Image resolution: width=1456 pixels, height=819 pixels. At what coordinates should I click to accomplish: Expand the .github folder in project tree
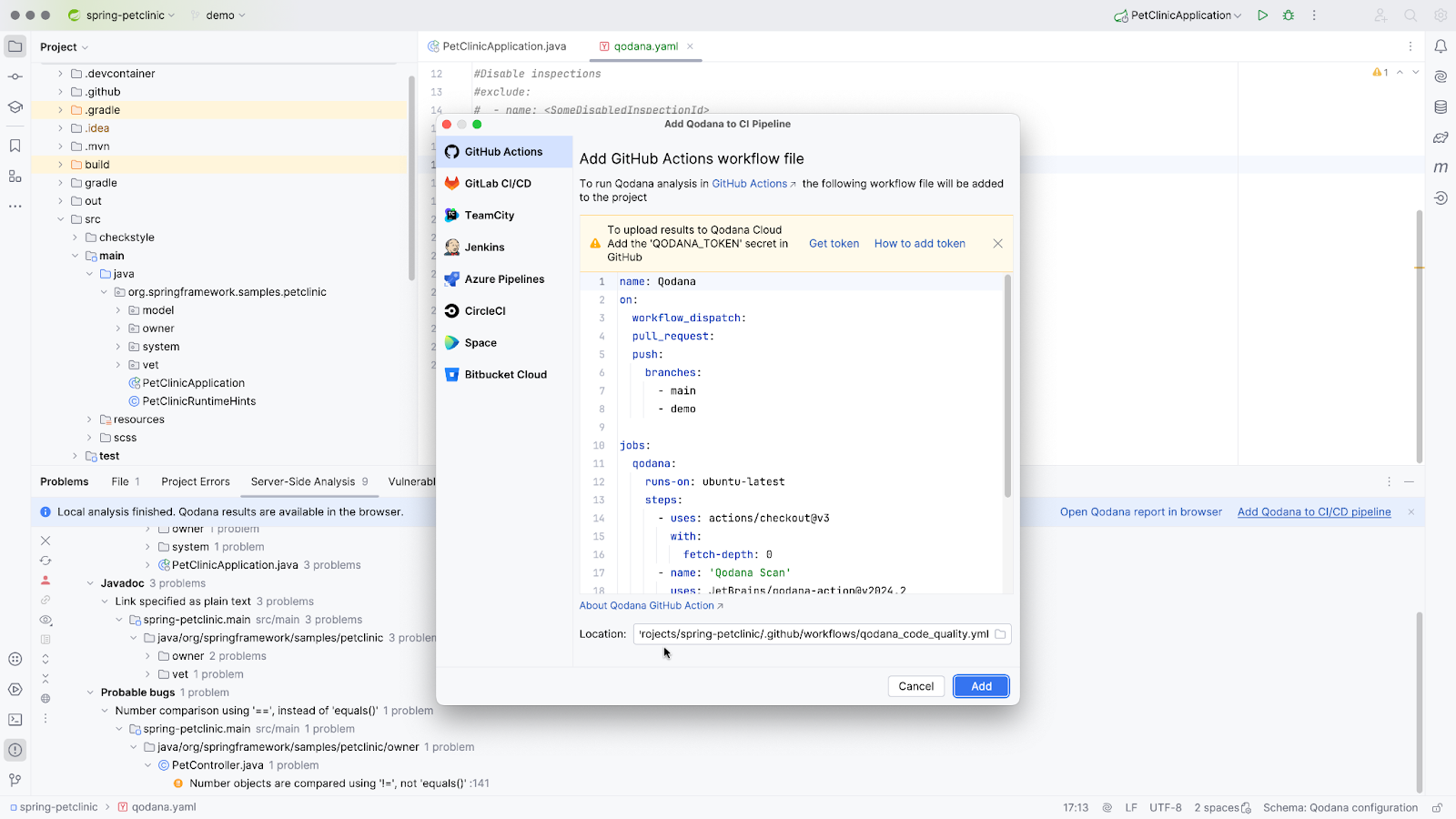pos(61,92)
